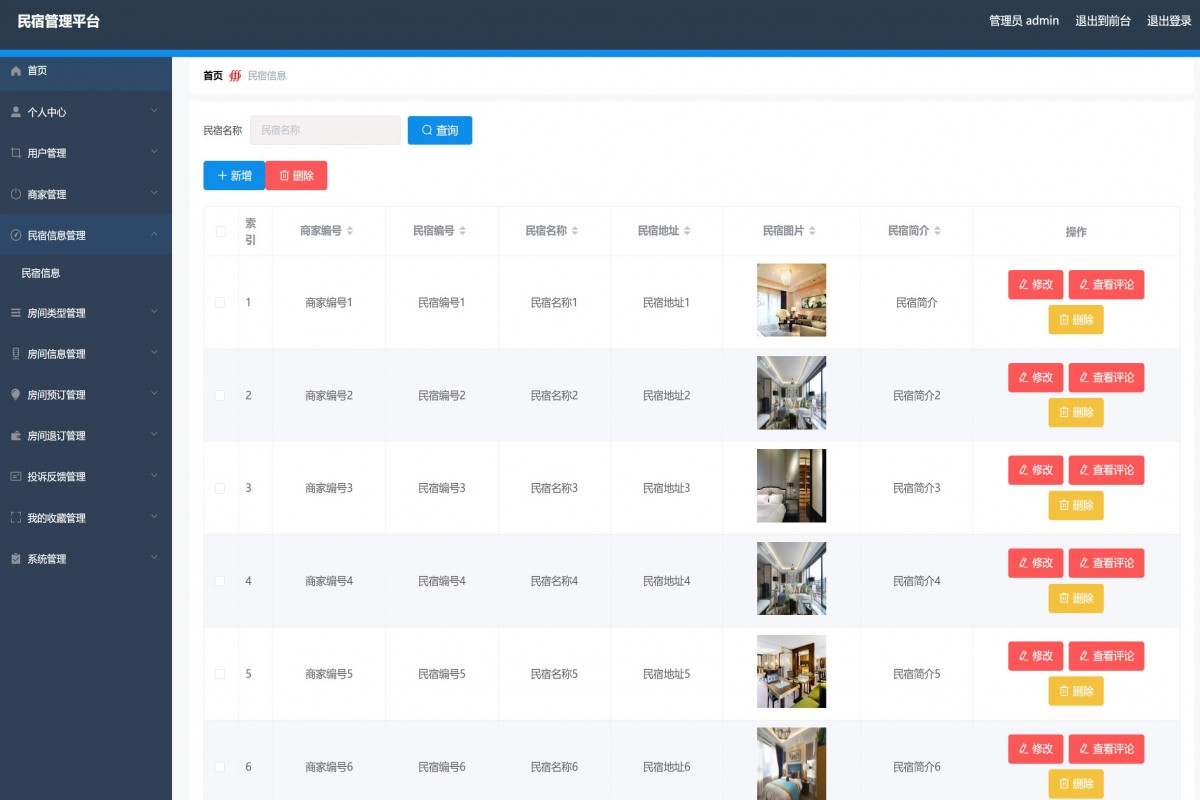Screen dimensions: 1200x800
Task: Select the 民宿信息管理 clock-style icon
Action: (16, 235)
